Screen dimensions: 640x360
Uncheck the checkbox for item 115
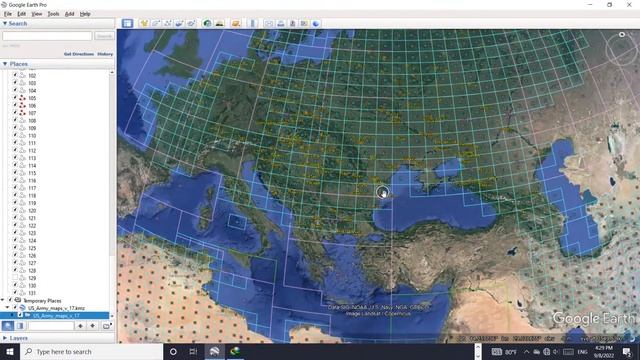(x=15, y=173)
